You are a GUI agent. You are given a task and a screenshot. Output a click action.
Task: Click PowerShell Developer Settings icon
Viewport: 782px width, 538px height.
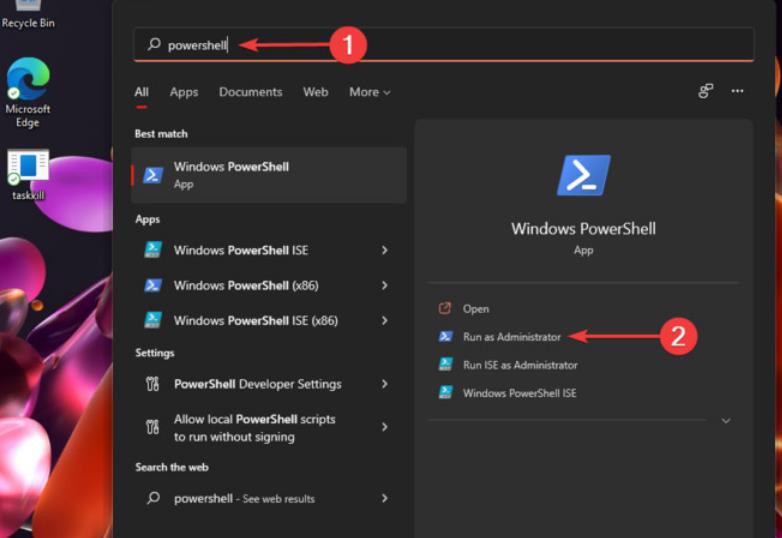coord(153,384)
